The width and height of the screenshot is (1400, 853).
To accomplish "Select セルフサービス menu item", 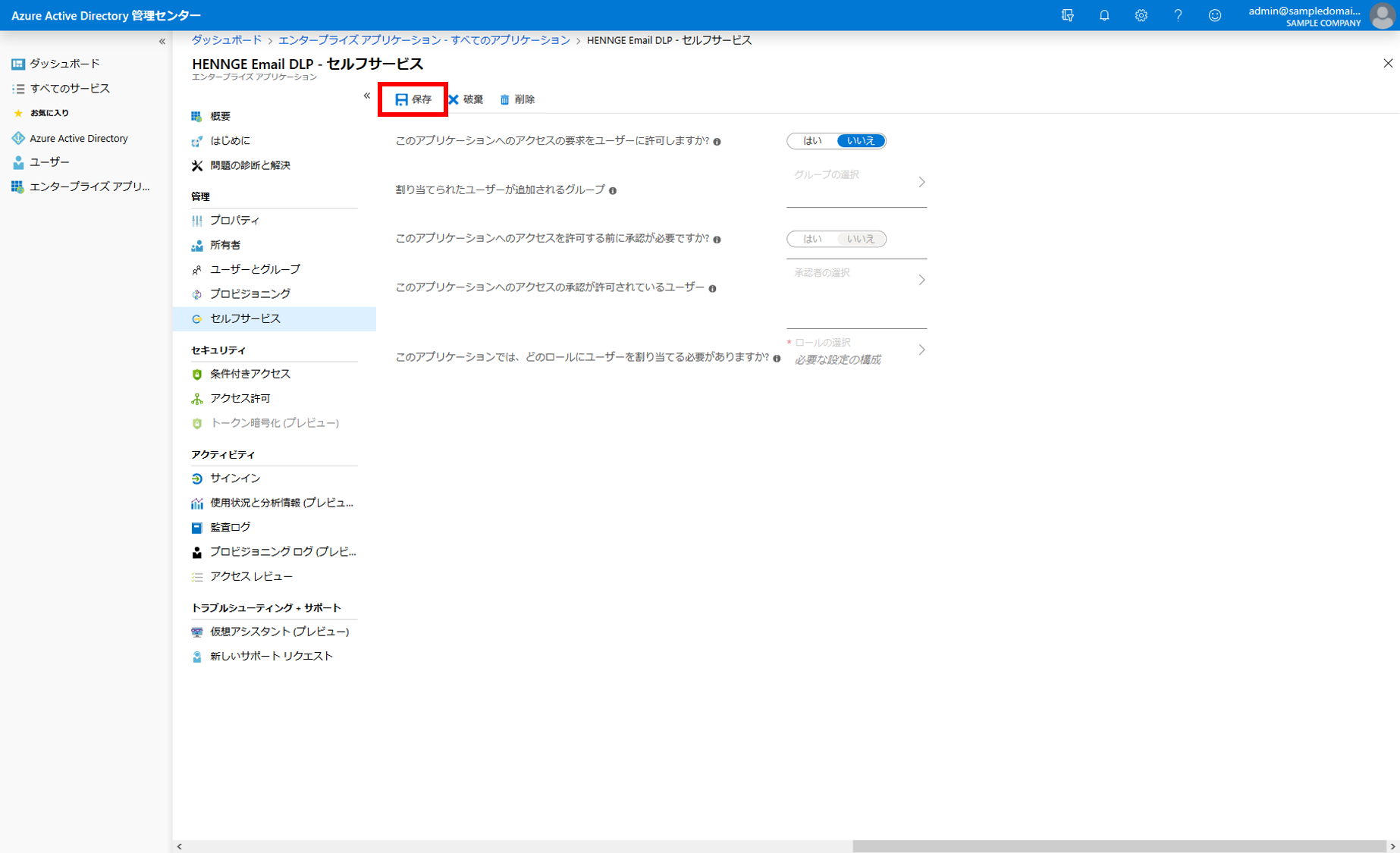I will coord(275,318).
